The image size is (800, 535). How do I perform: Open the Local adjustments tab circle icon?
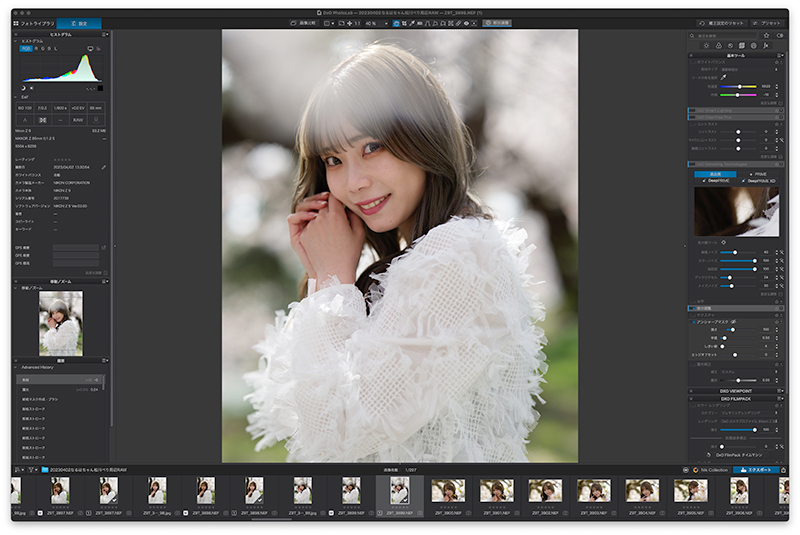coord(754,45)
